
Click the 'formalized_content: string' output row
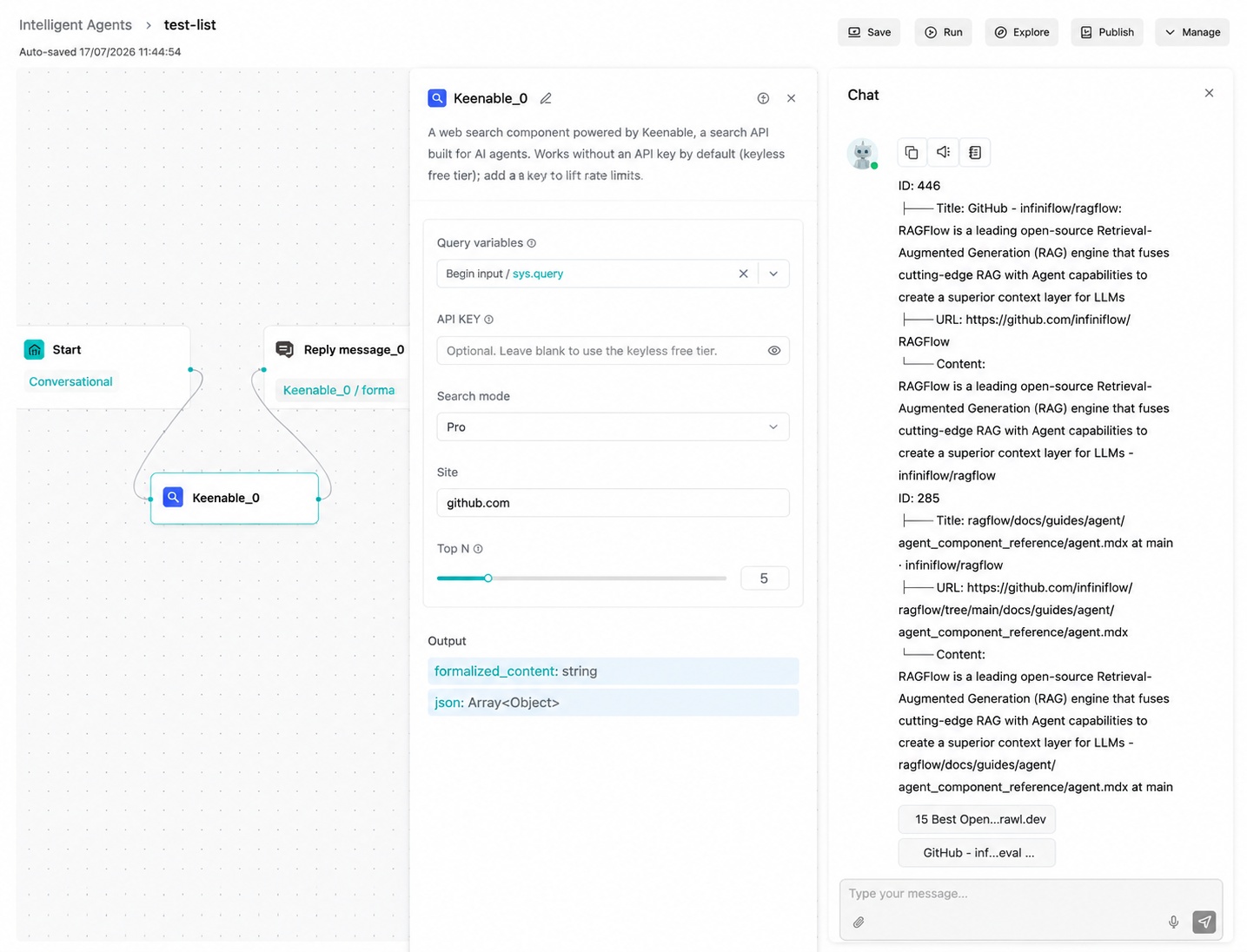coord(613,671)
